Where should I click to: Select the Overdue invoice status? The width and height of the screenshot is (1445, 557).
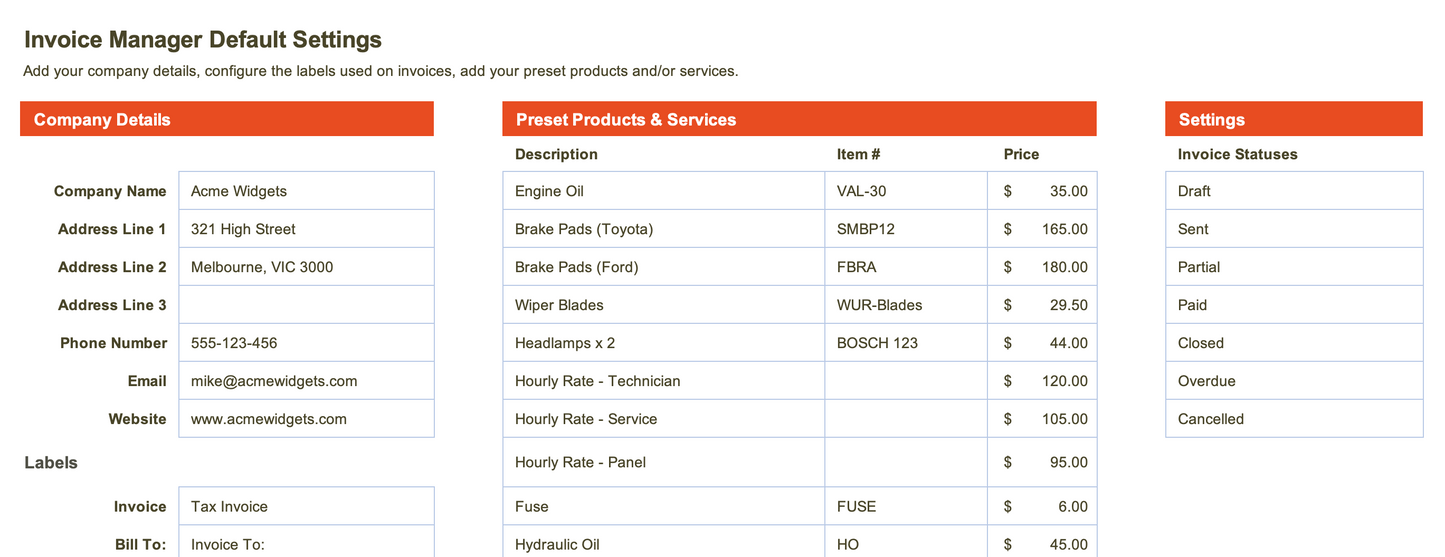pyautogui.click(x=1293, y=381)
